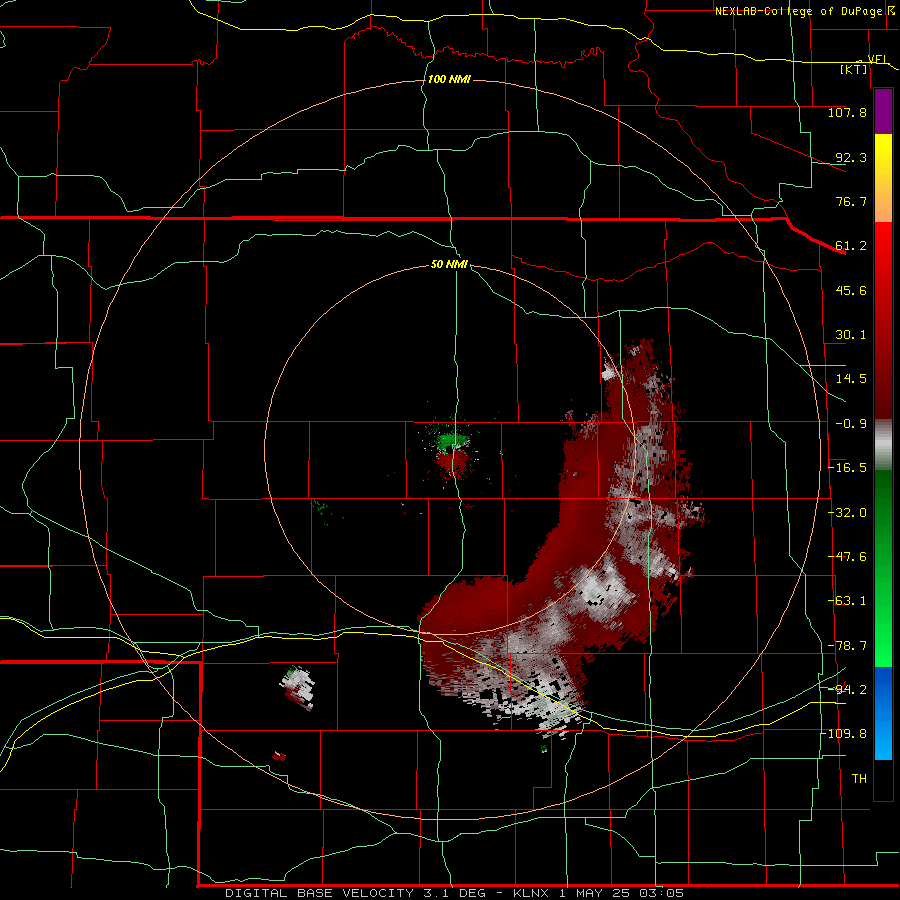Click the -109.8 velocity scale value

846,734
